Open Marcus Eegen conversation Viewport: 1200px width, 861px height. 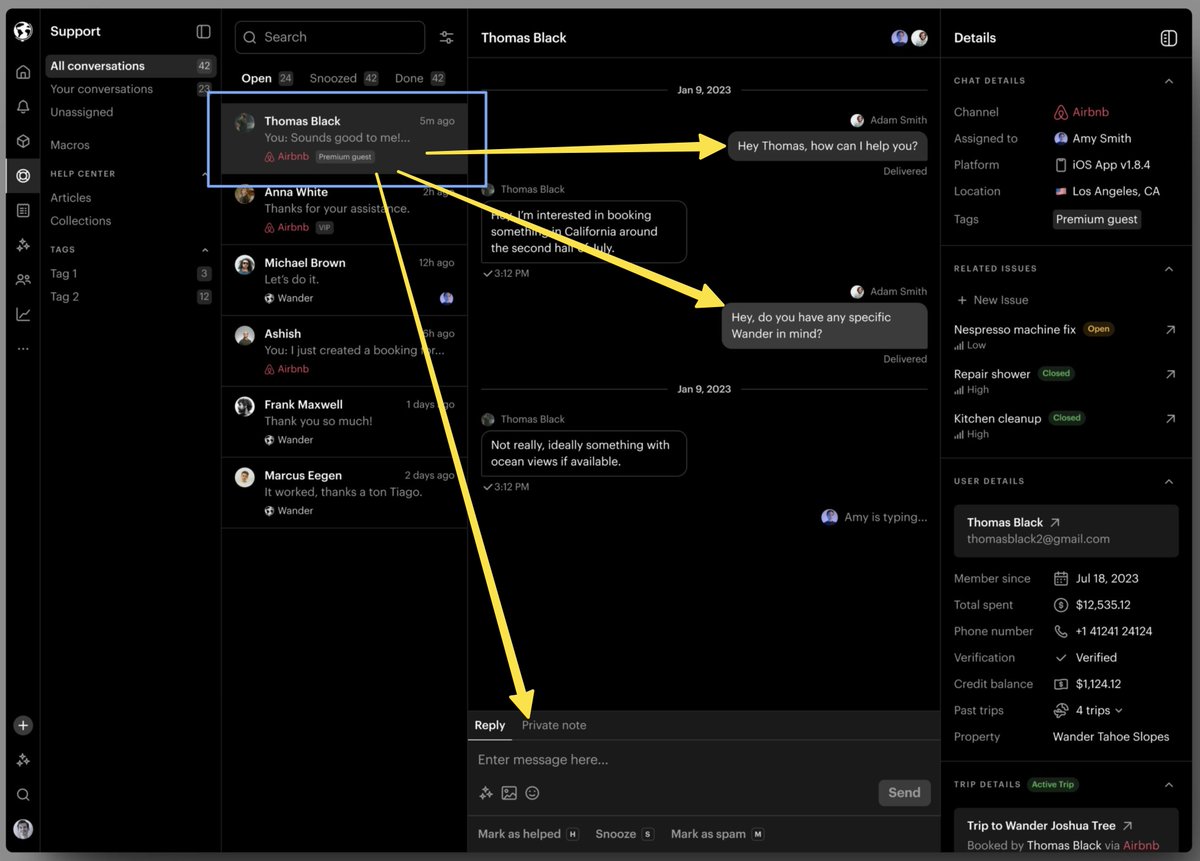345,493
